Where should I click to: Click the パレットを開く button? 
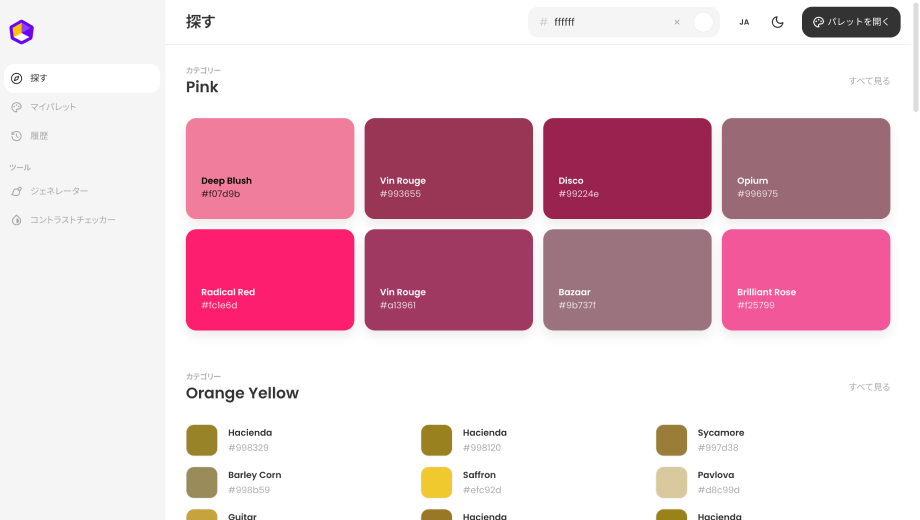point(851,22)
